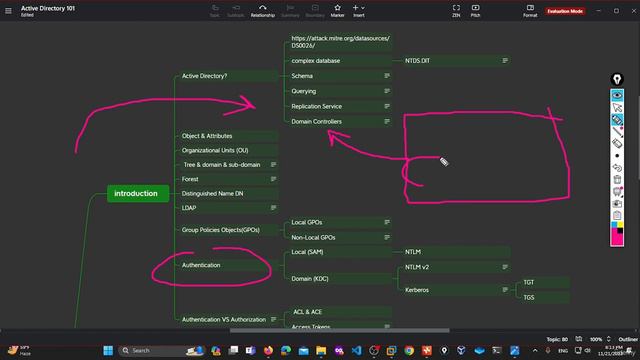Open Google Chrome from taskbar
The image size is (640, 360).
(409, 350)
